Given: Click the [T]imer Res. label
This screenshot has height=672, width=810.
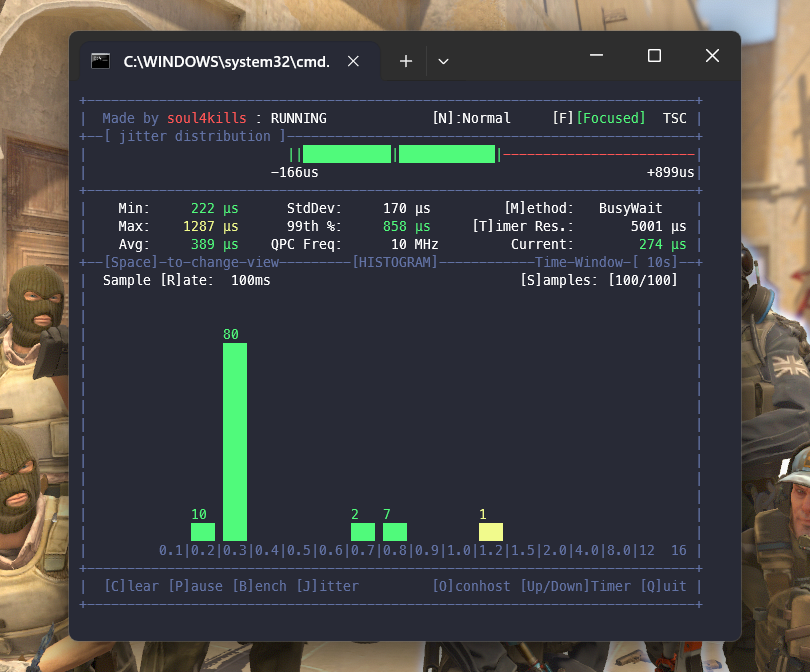Looking at the screenshot, I should pyautogui.click(x=523, y=226).
